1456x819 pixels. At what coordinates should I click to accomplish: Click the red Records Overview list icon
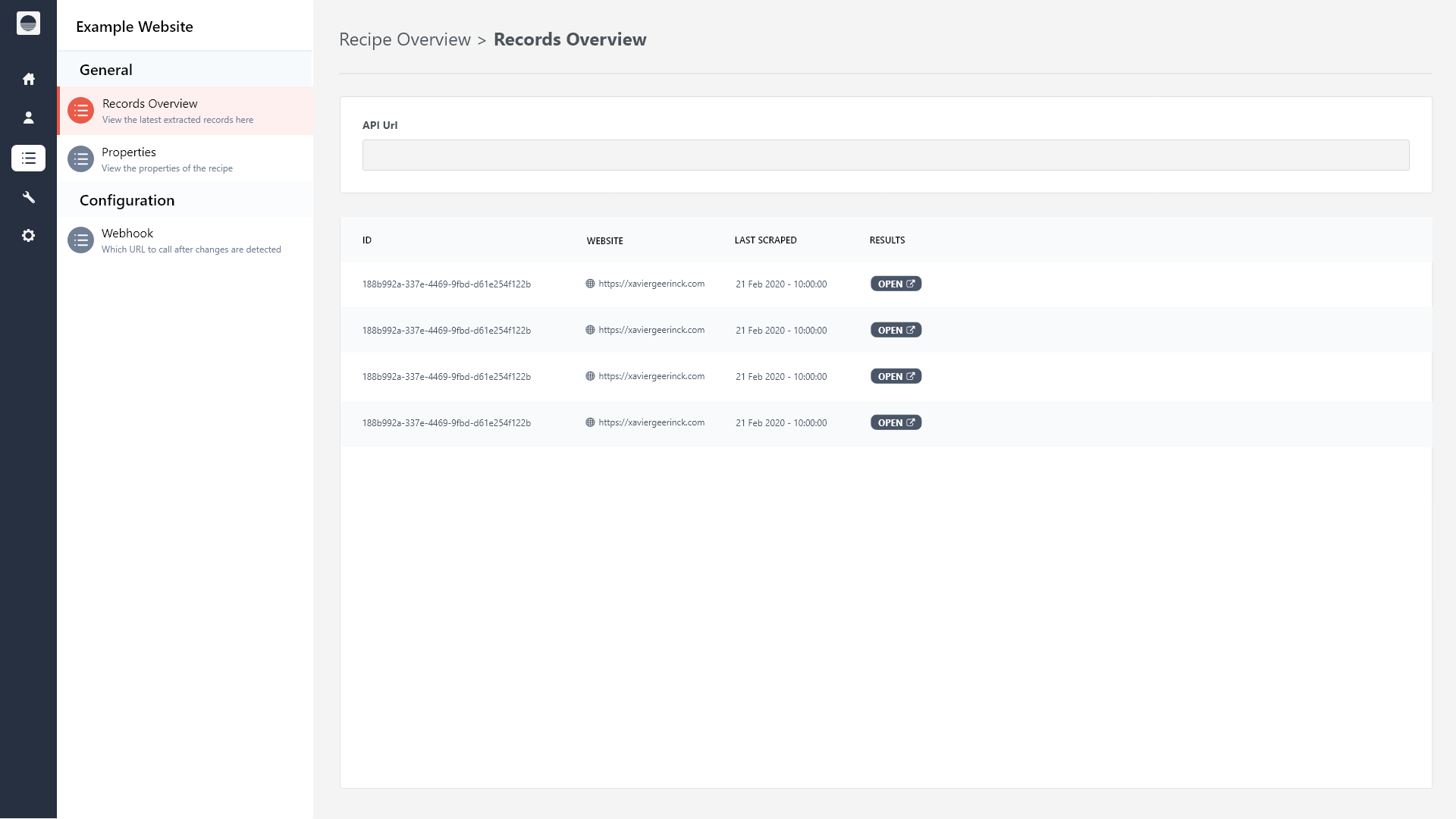pyautogui.click(x=81, y=111)
